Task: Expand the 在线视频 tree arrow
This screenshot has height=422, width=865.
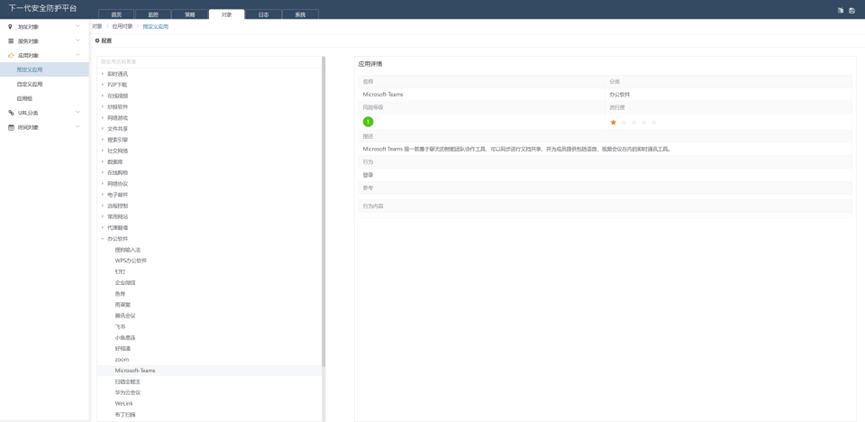Action: click(103, 95)
